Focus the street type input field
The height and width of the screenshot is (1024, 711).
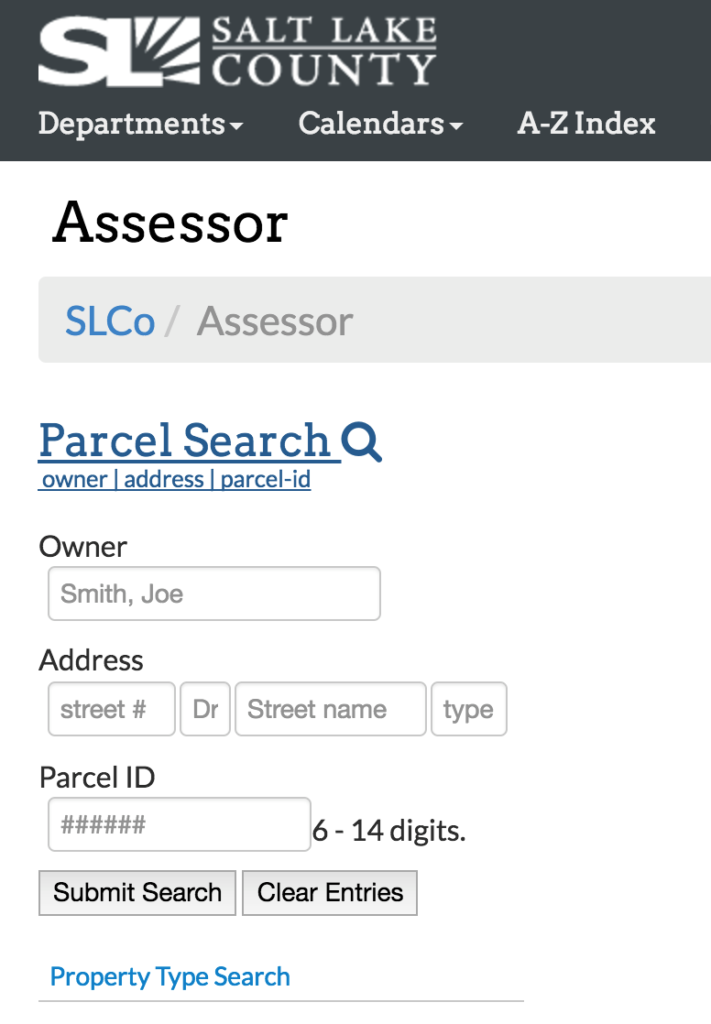[468, 709]
